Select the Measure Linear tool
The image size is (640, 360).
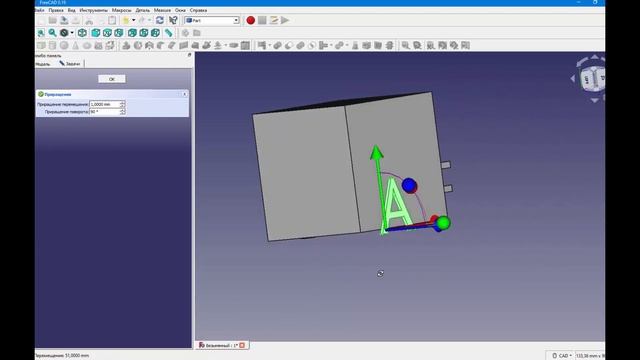405,46
